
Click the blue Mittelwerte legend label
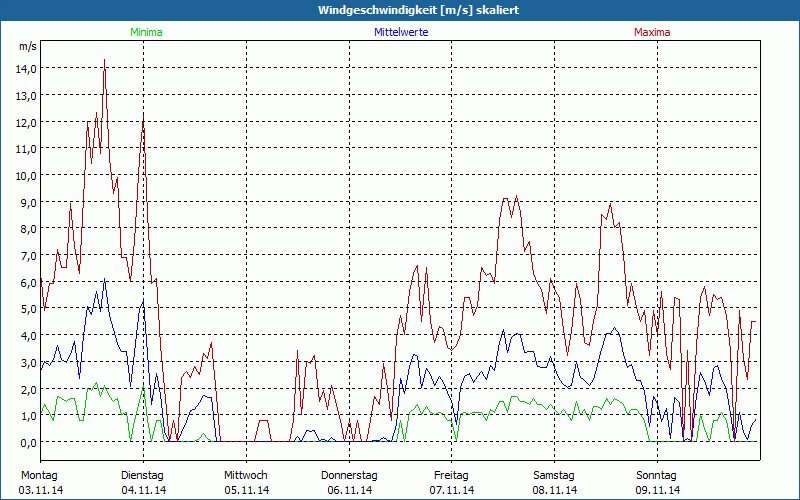point(400,32)
